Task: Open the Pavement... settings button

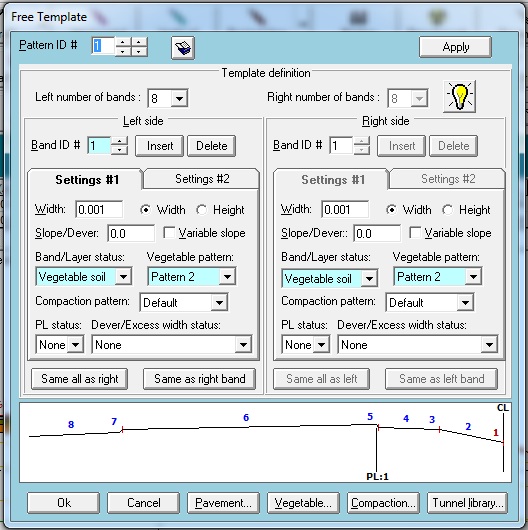Action: [223, 503]
